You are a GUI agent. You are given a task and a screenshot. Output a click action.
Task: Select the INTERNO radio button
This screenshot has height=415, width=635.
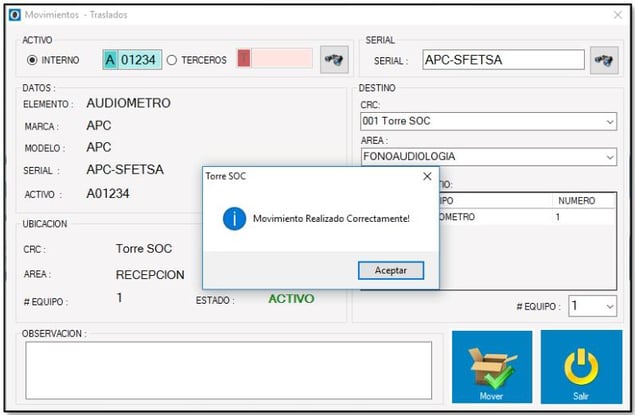32,60
